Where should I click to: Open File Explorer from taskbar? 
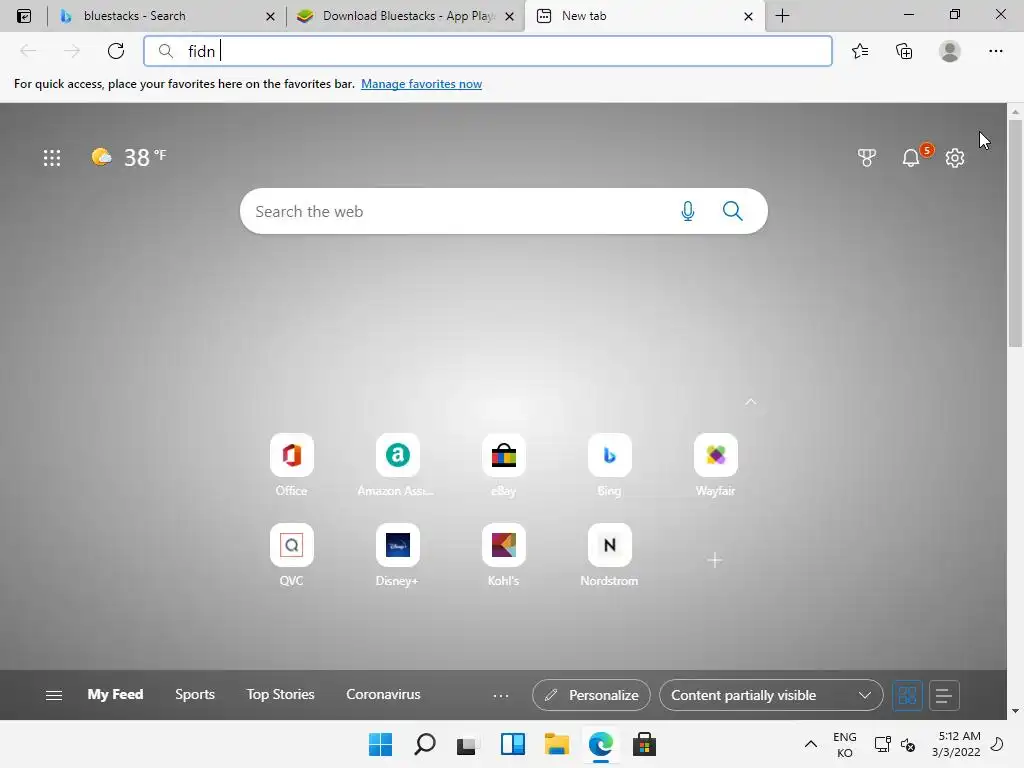click(556, 744)
